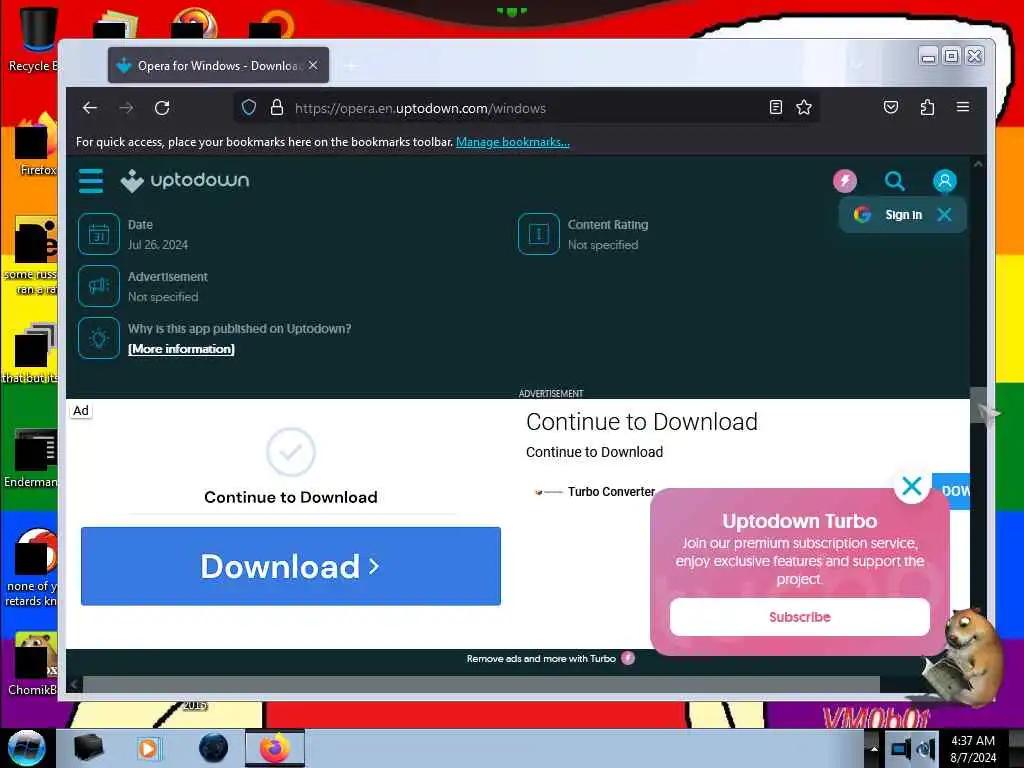Open the extensions puzzle icon
Viewport: 1024px width, 768px height.
[x=927, y=107]
